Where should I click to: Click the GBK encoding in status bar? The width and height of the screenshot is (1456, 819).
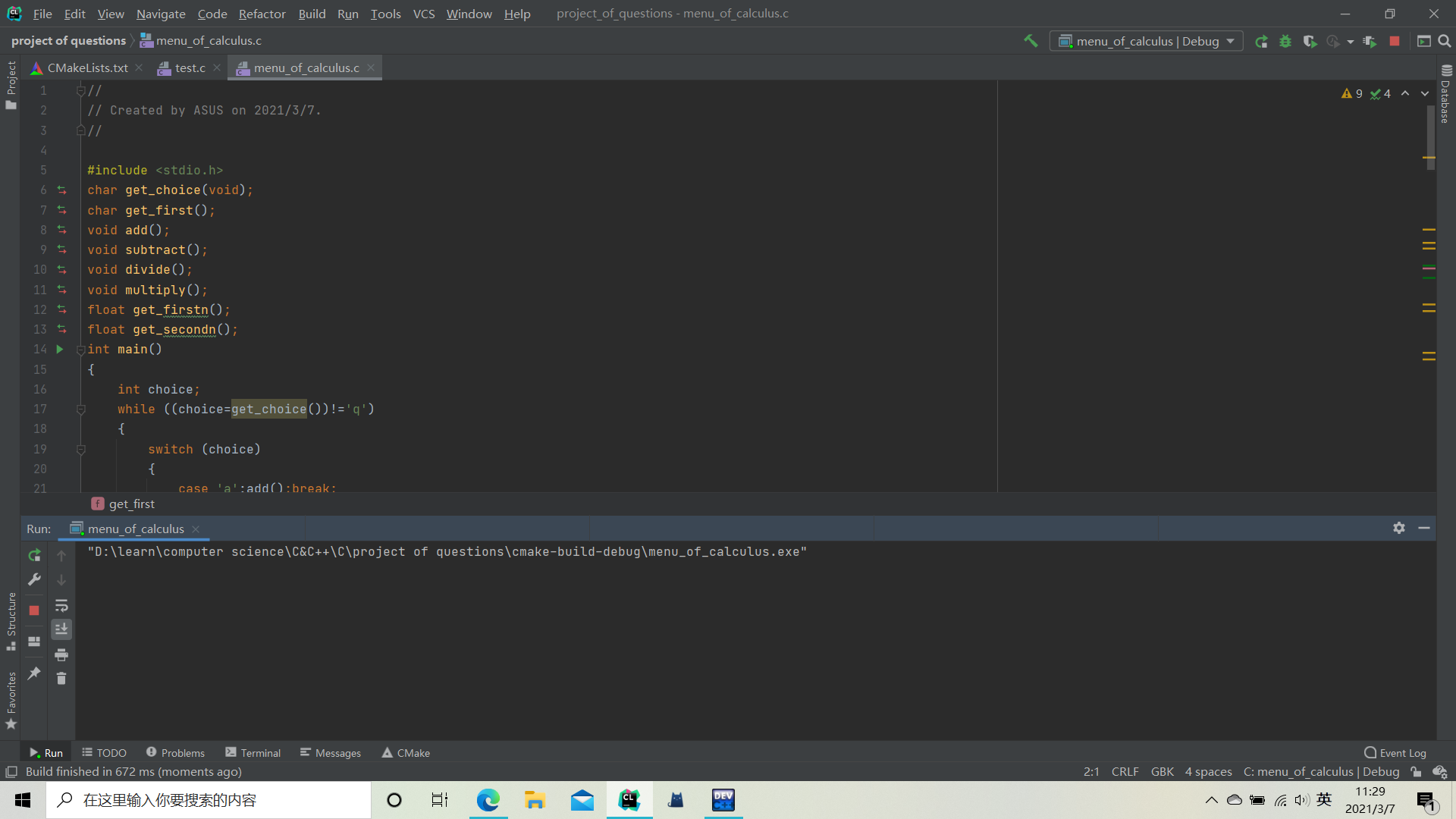[1162, 772]
